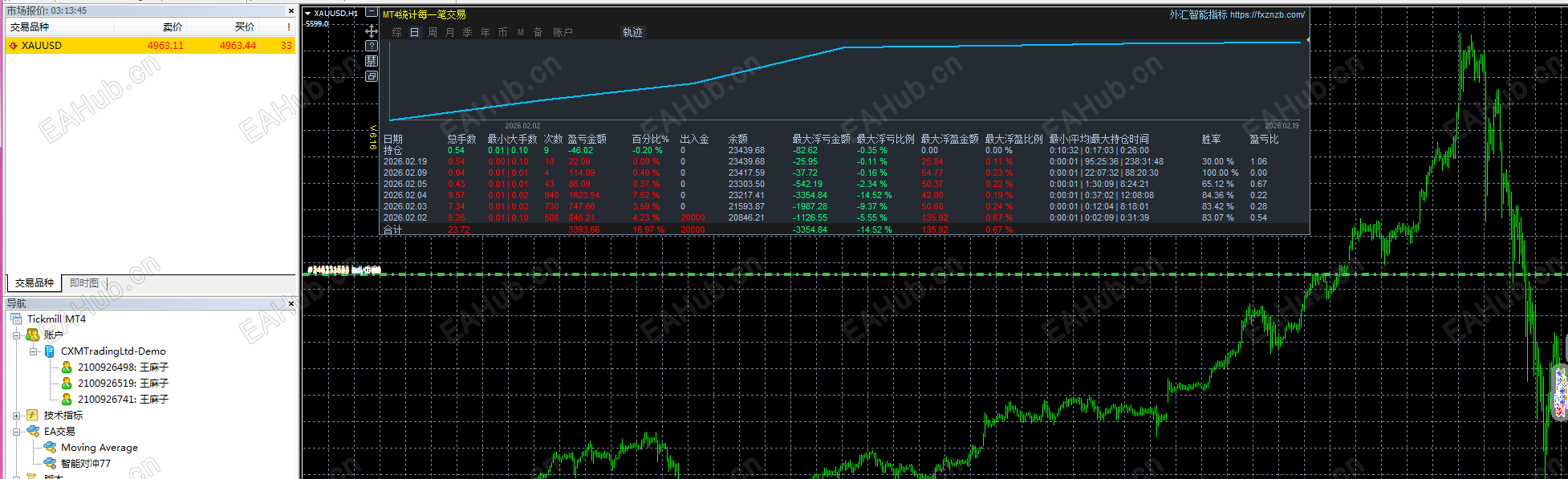The height and width of the screenshot is (479, 1568).
Task: Click the V6.16 version label
Action: 373,136
